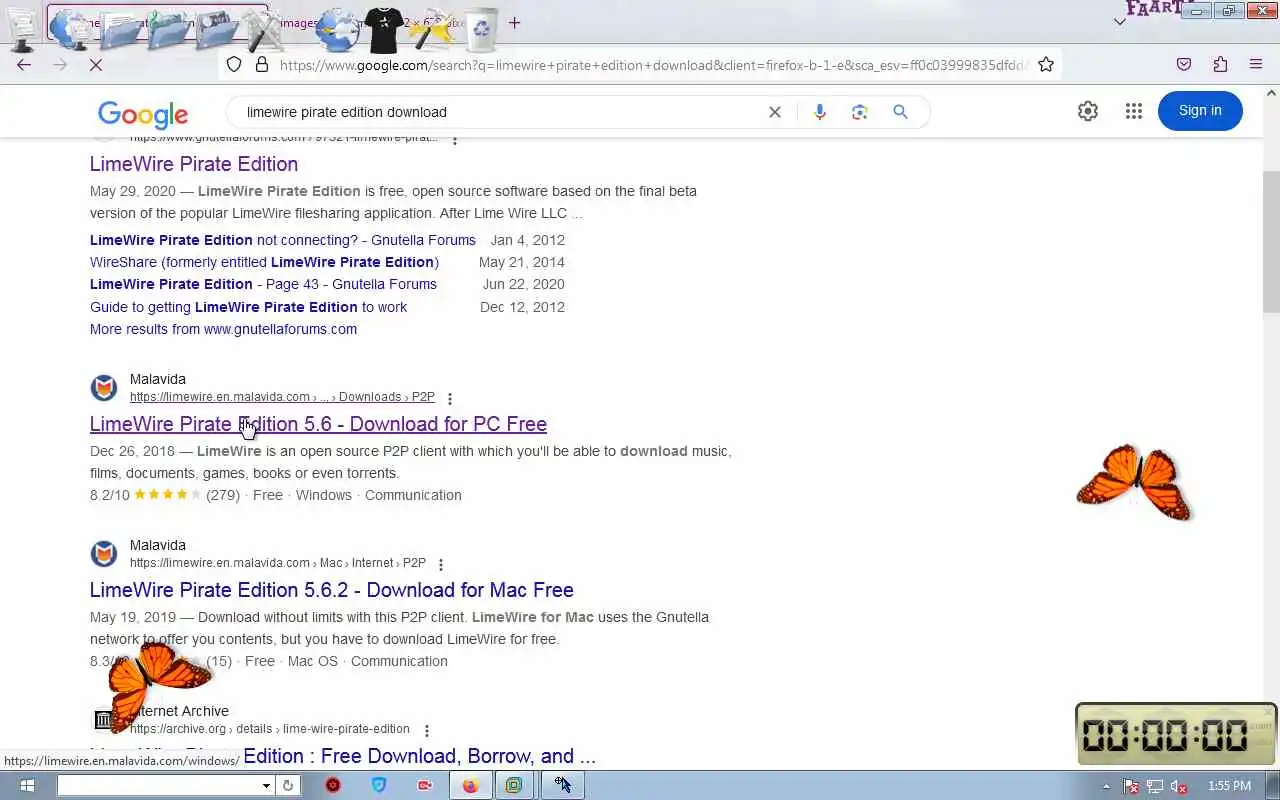
Task: Click the taskbar address refresh button
Action: pyautogui.click(x=288, y=785)
